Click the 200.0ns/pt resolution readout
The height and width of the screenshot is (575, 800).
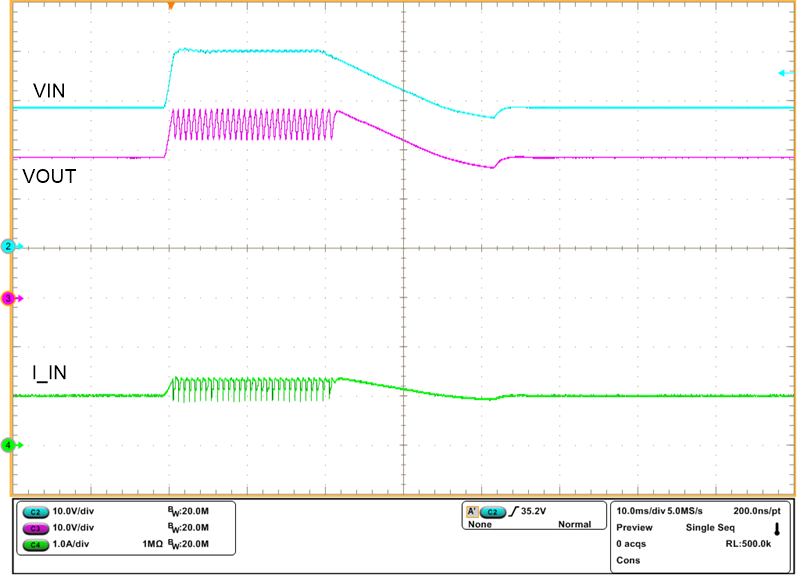pyautogui.click(x=757, y=511)
